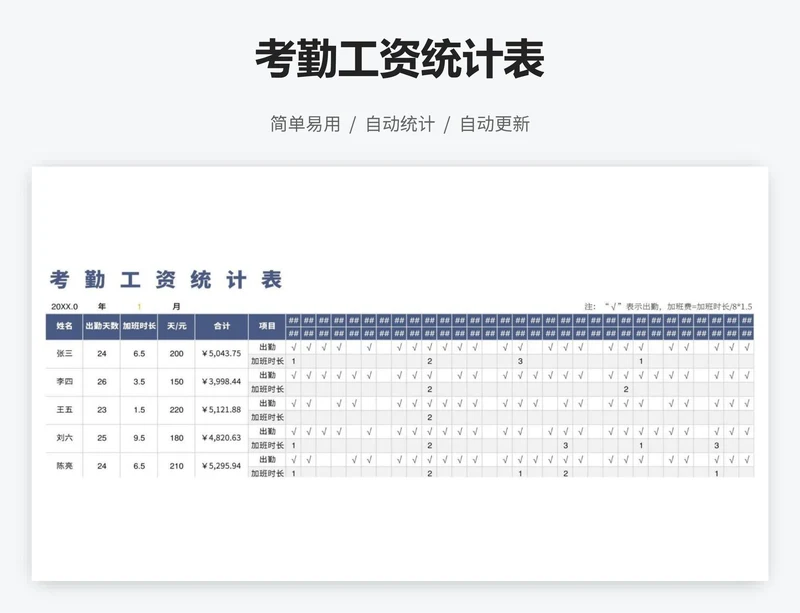The height and width of the screenshot is (613, 800).
Task: Select the total cell ¥5,121.88
Action: [x=221, y=410]
